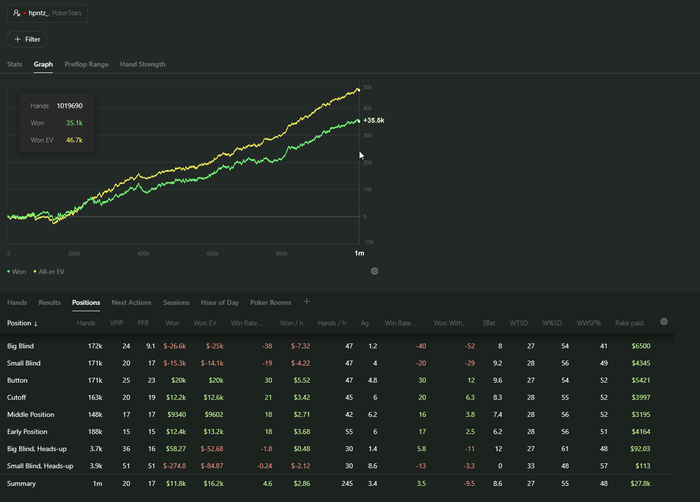Screen dimensions: 700x502
Task: Open the Poker Rooms tab
Action: (x=270, y=301)
